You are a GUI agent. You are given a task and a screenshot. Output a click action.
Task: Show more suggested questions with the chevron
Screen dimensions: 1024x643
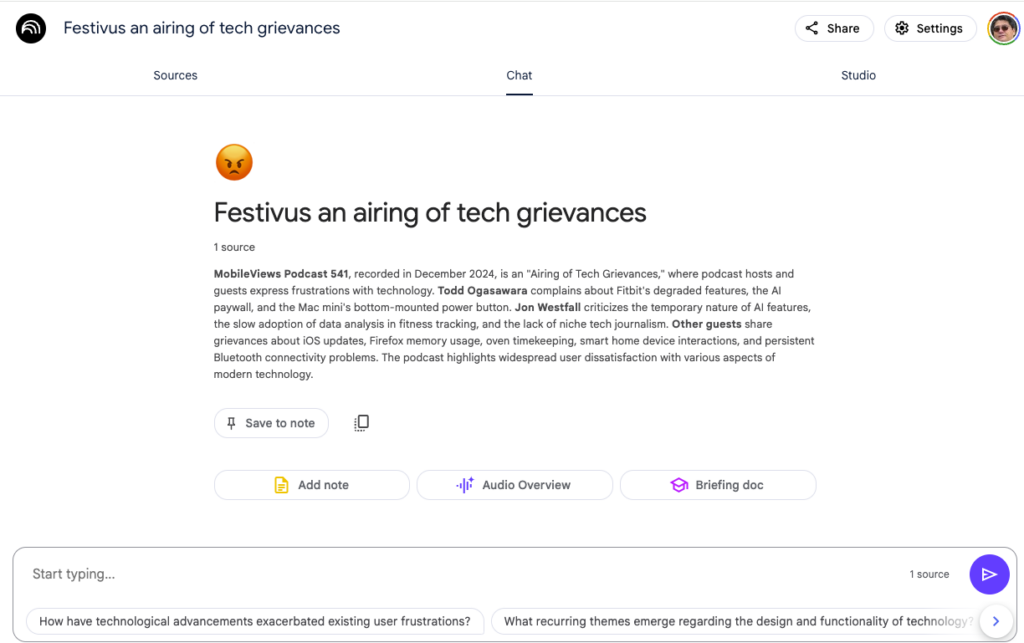tap(996, 621)
